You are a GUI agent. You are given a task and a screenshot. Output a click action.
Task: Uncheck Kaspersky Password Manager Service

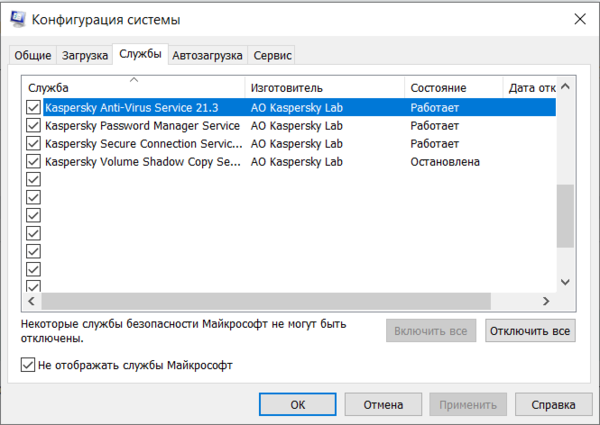pos(33,126)
